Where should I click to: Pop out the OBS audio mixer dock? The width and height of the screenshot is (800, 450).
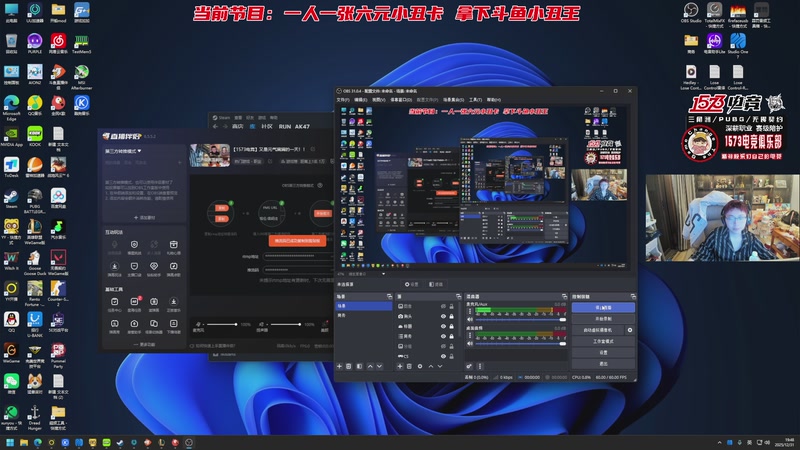(x=564, y=296)
